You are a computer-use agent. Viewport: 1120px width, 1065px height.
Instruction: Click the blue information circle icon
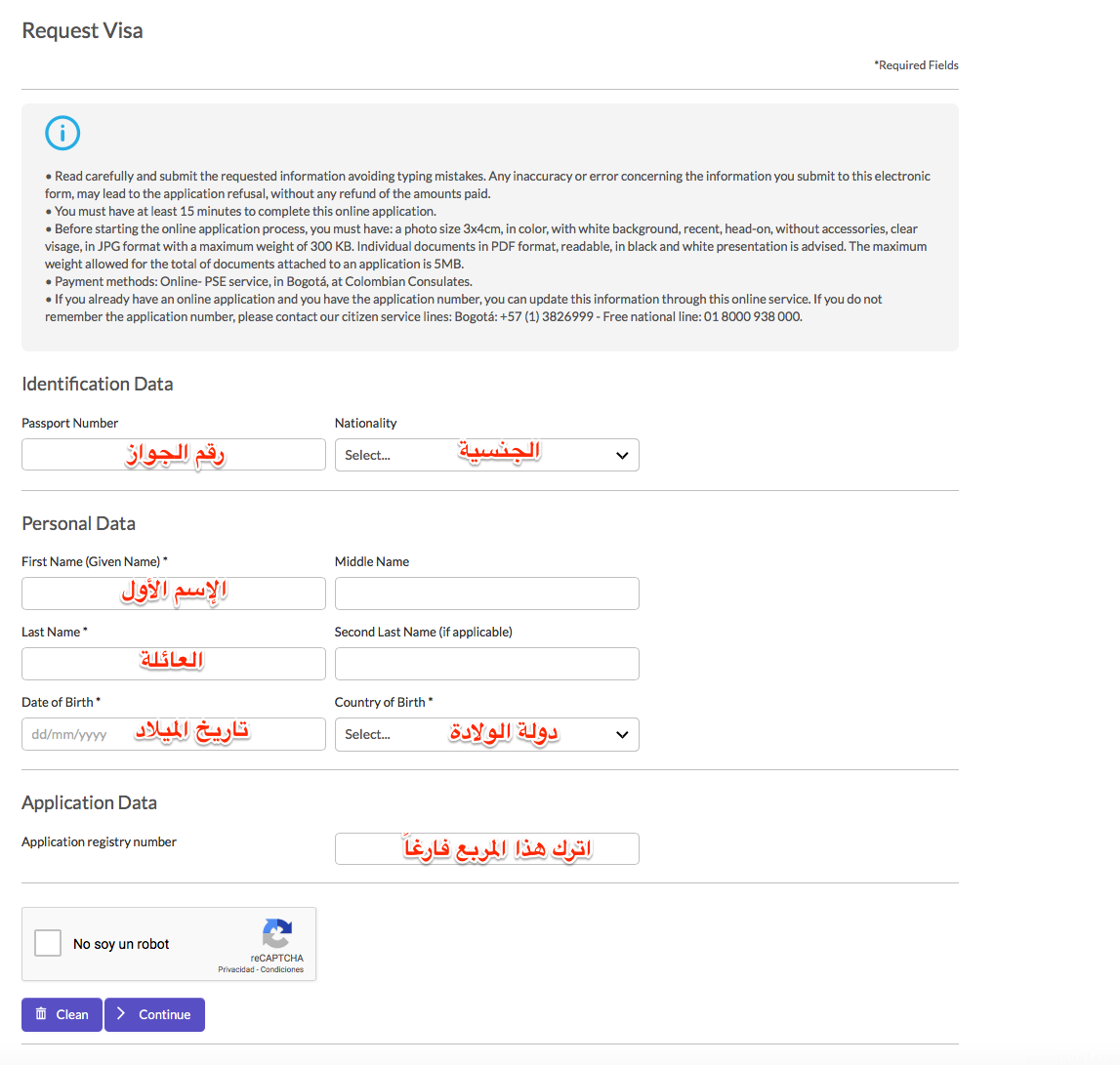62,133
